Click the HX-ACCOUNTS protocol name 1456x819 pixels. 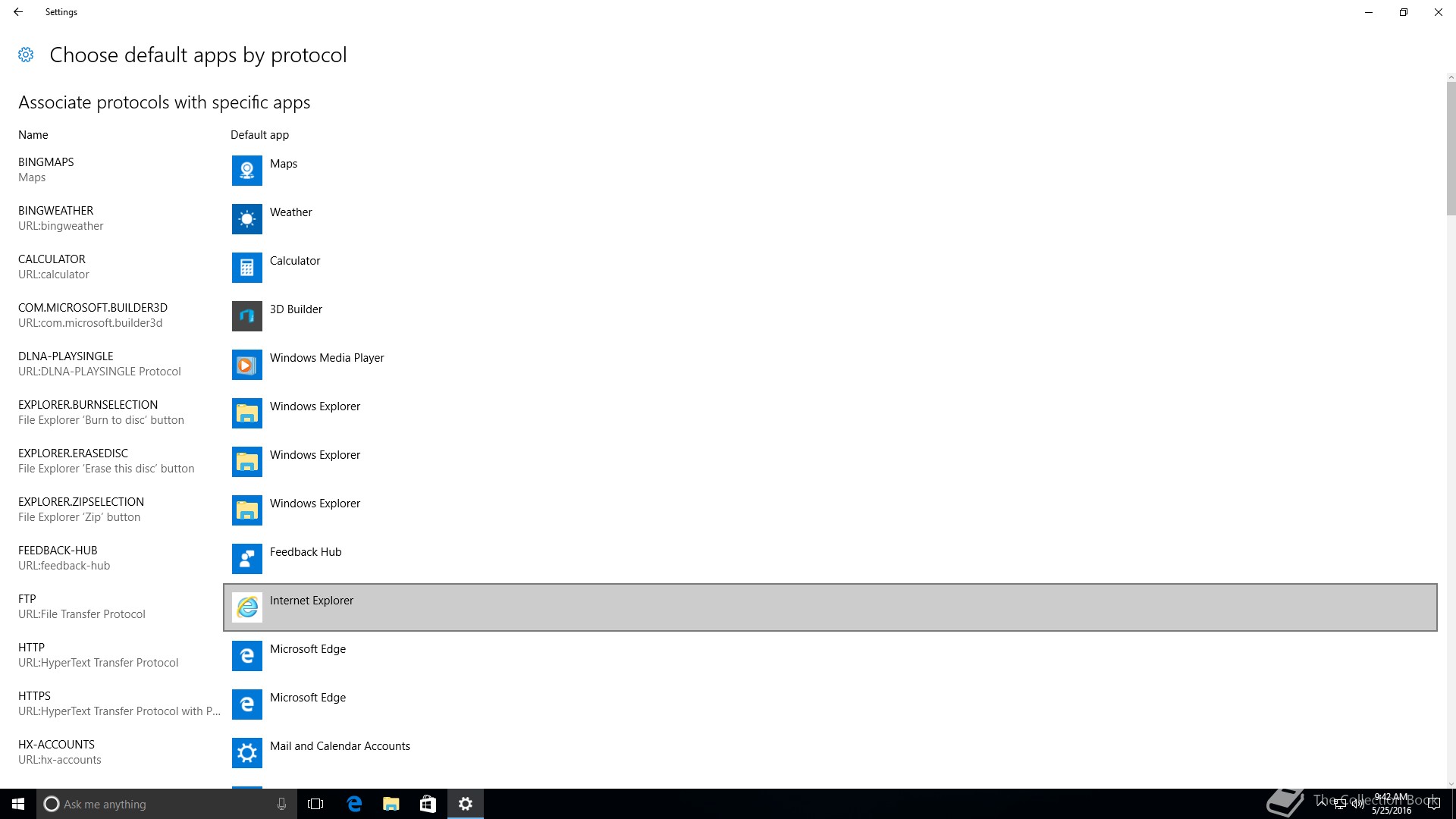[x=57, y=745]
